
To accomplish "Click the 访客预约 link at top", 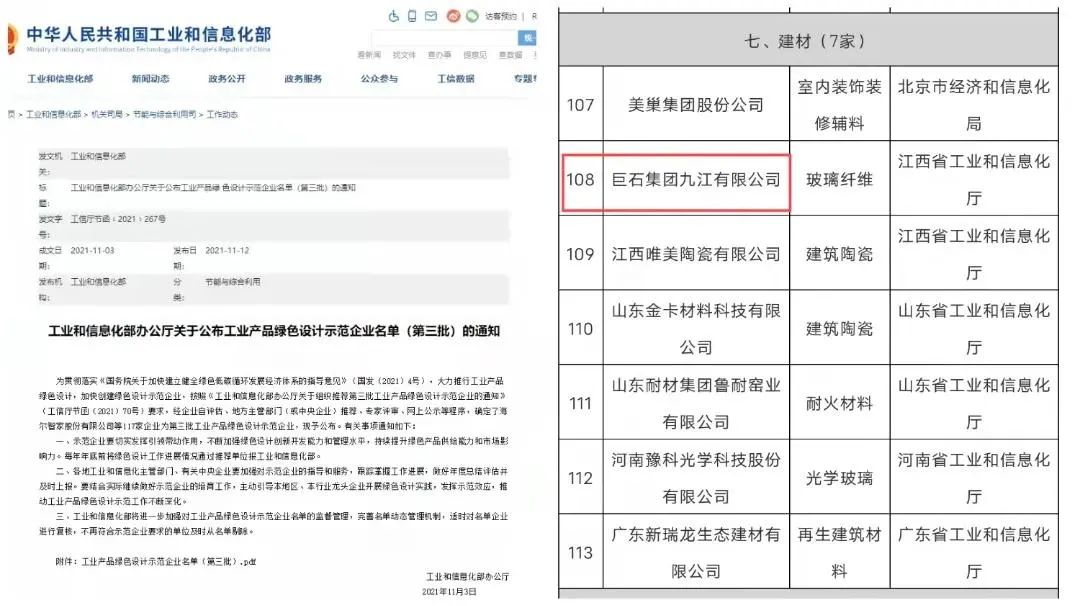I will pos(501,17).
